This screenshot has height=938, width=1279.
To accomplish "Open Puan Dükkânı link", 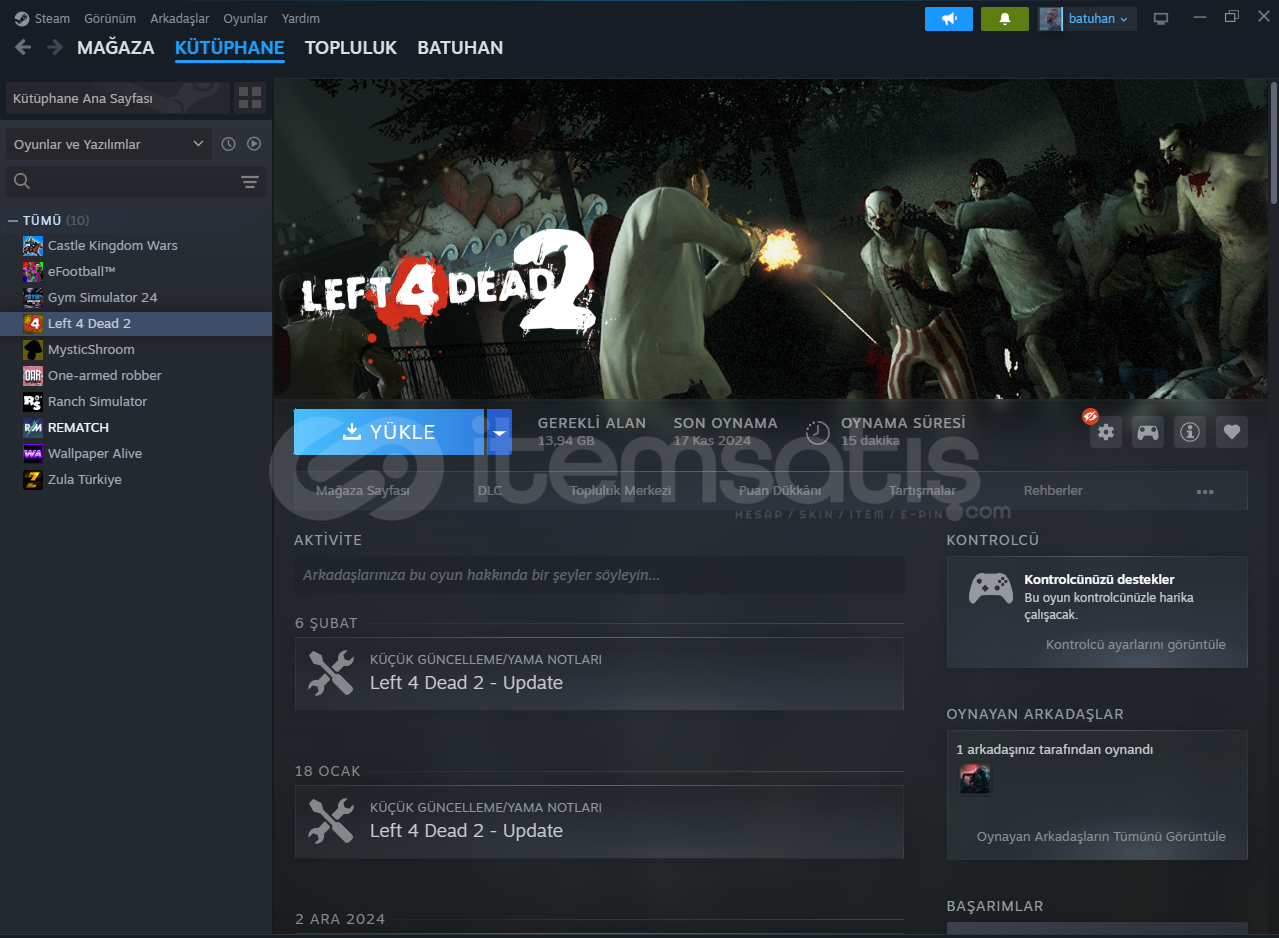I will (x=780, y=491).
